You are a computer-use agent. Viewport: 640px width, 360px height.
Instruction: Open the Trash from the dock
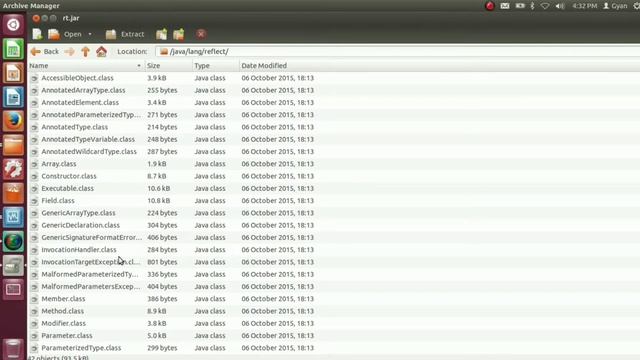click(x=13, y=349)
